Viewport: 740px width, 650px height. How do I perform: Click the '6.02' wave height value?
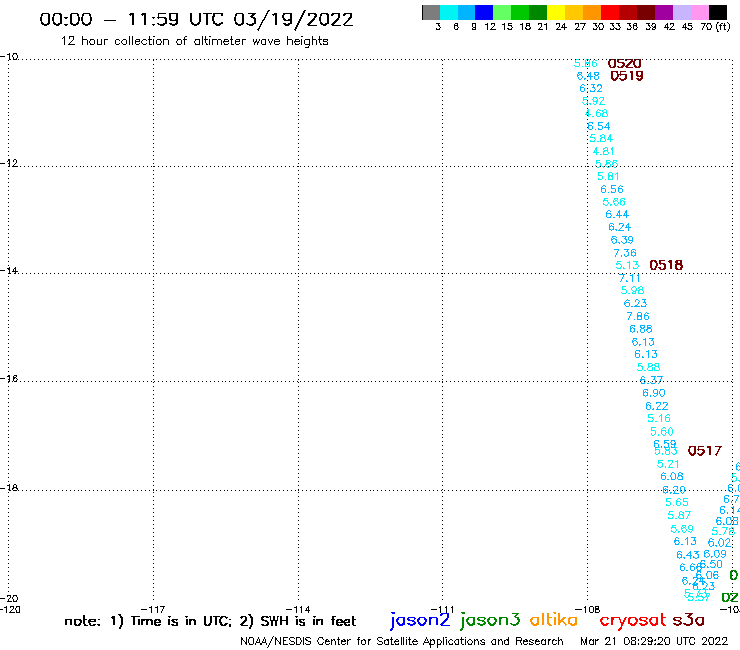coord(719,543)
